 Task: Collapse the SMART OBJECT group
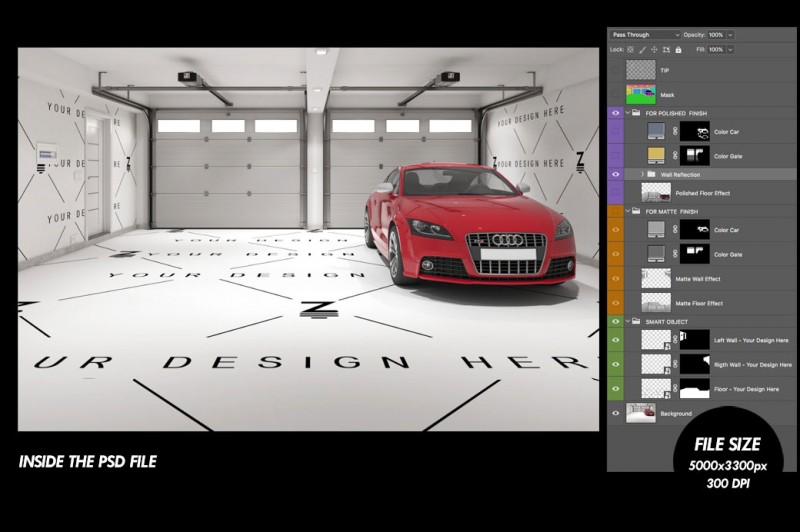coord(628,321)
